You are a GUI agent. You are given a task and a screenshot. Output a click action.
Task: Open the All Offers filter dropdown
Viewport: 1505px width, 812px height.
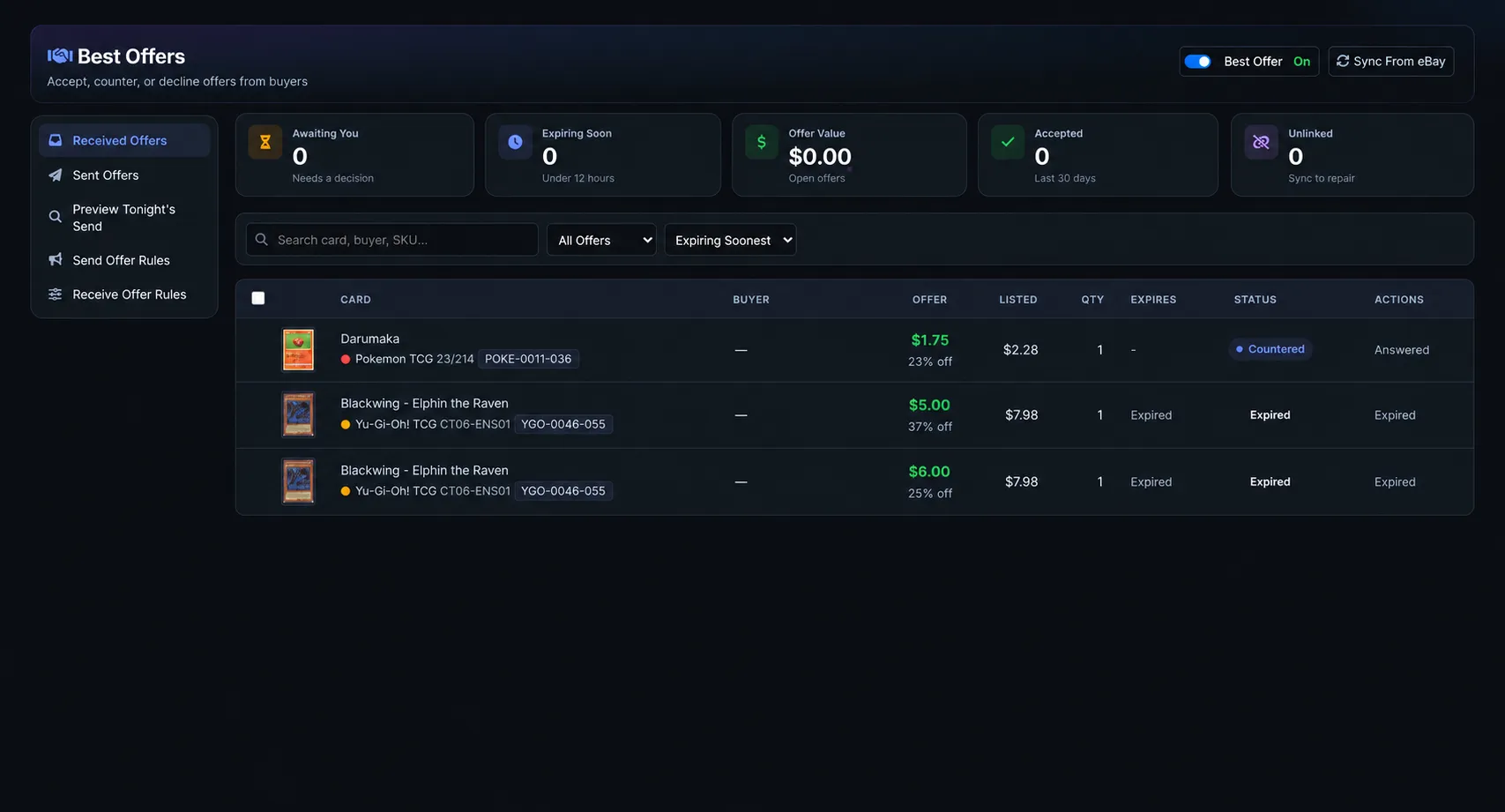click(x=601, y=240)
